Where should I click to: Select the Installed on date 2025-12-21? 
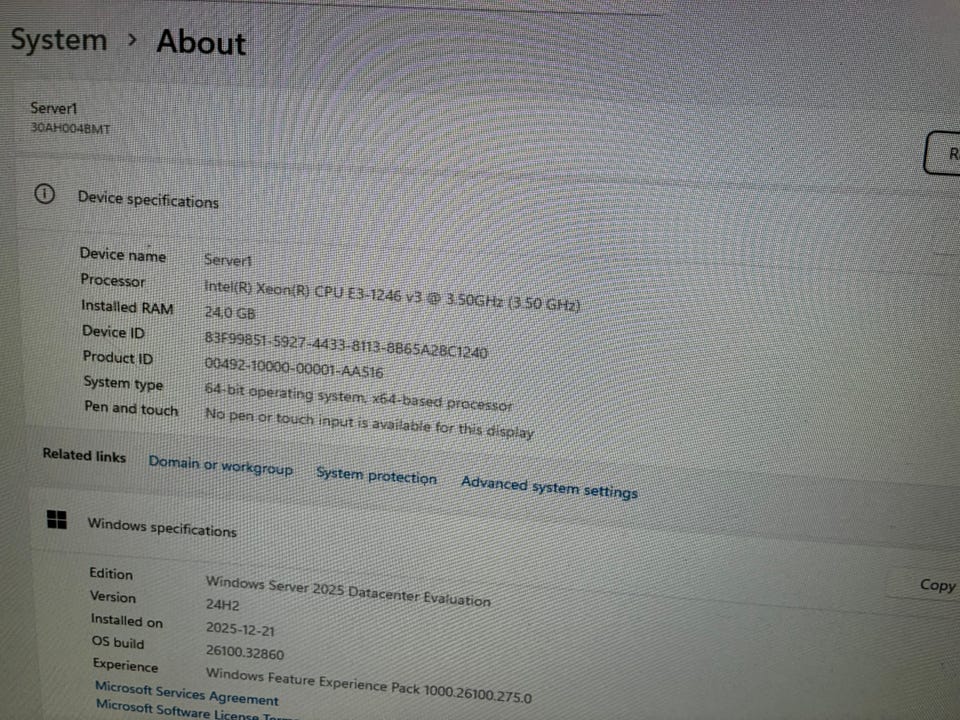click(x=240, y=629)
